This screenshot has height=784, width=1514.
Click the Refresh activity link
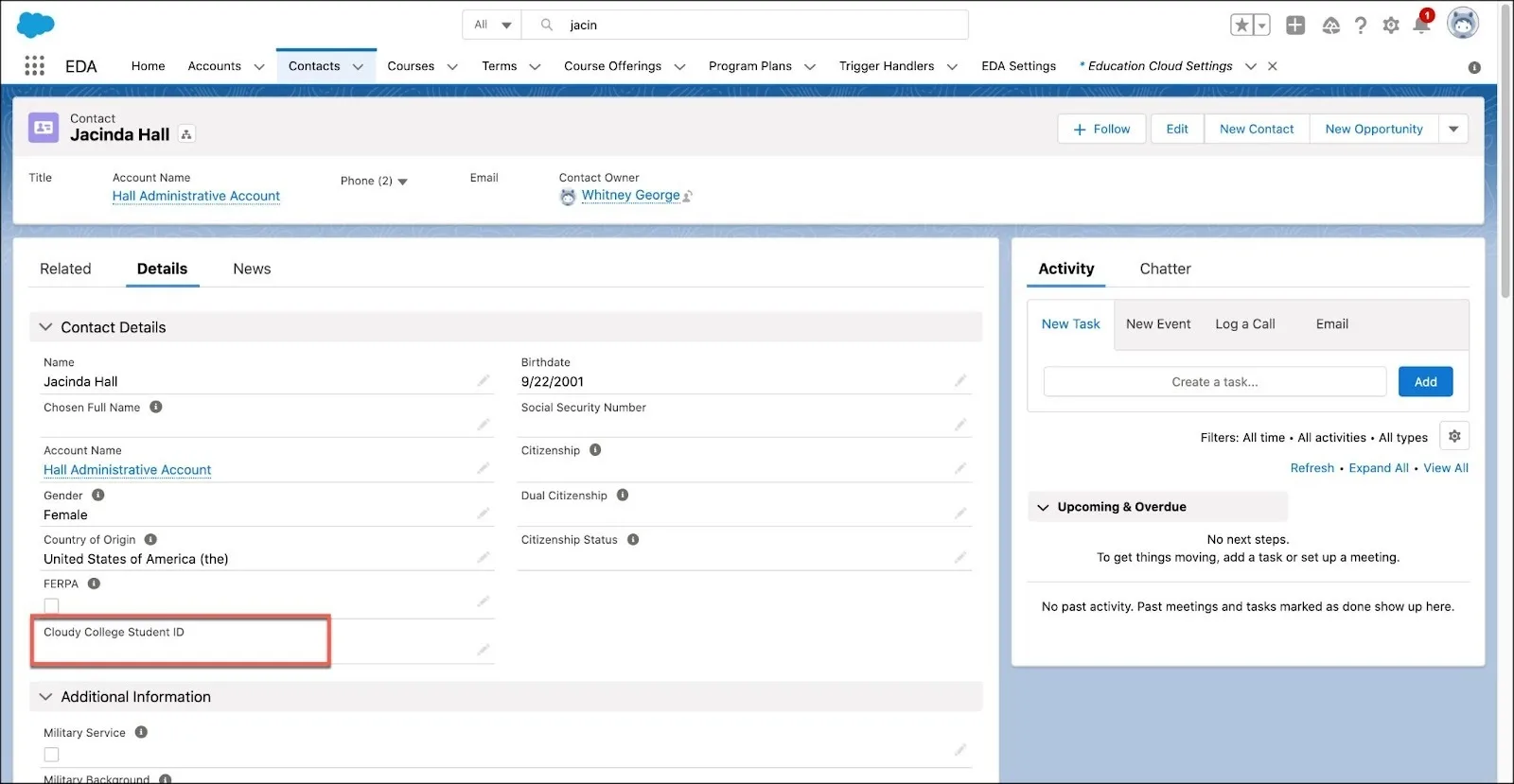click(x=1312, y=468)
